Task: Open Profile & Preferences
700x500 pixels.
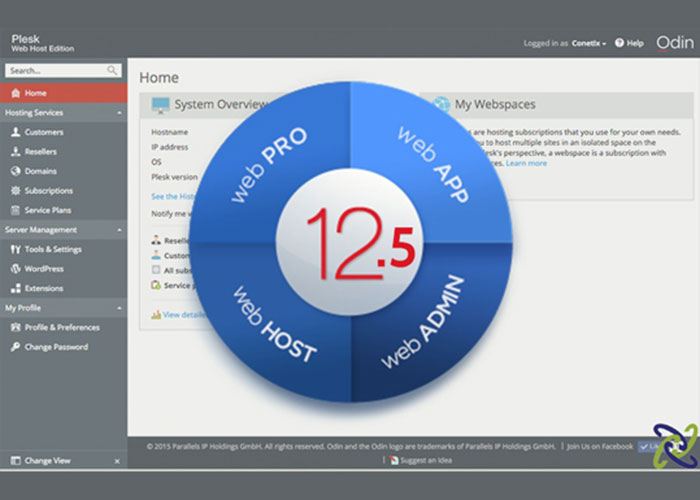Action: (x=62, y=327)
